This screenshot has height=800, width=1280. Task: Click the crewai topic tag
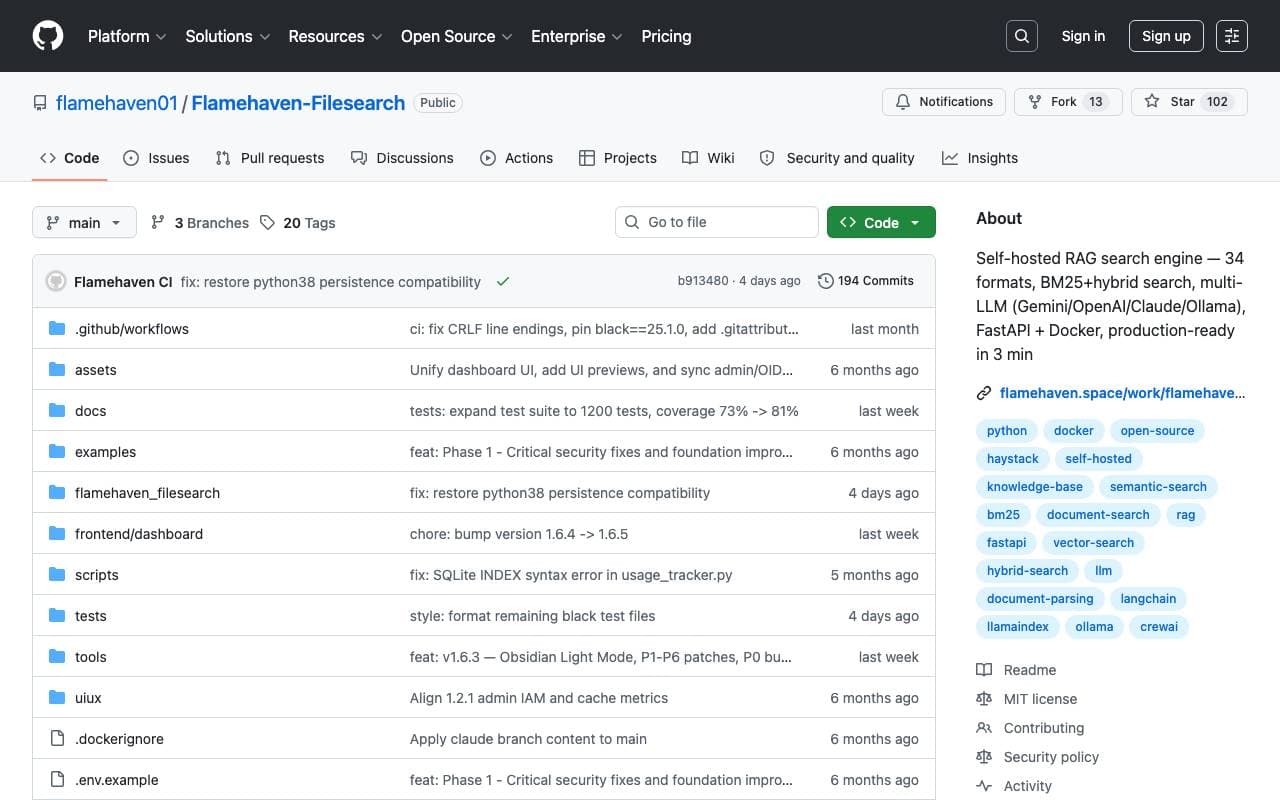point(1159,627)
